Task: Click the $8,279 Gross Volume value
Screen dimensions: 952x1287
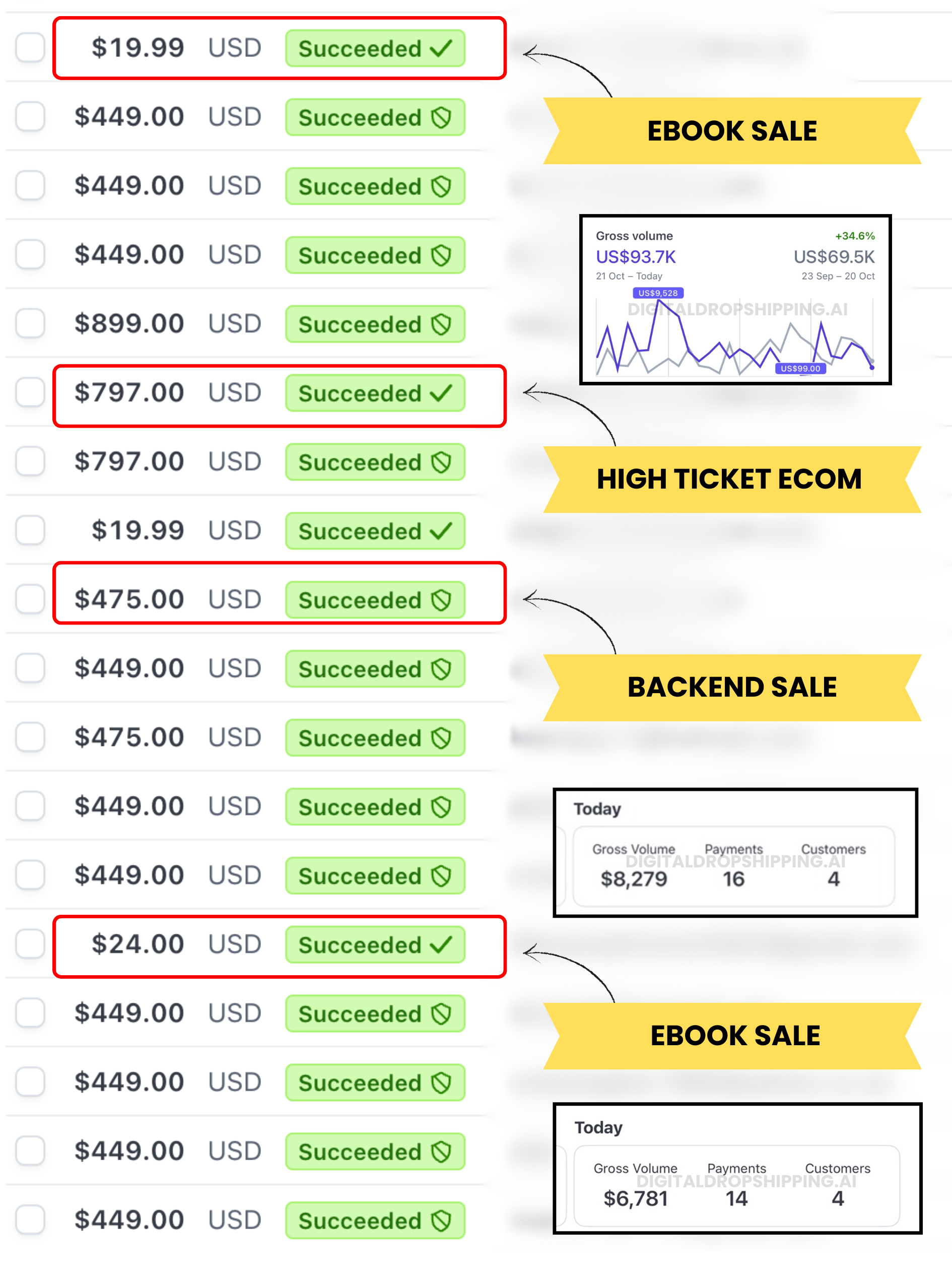Action: (633, 879)
